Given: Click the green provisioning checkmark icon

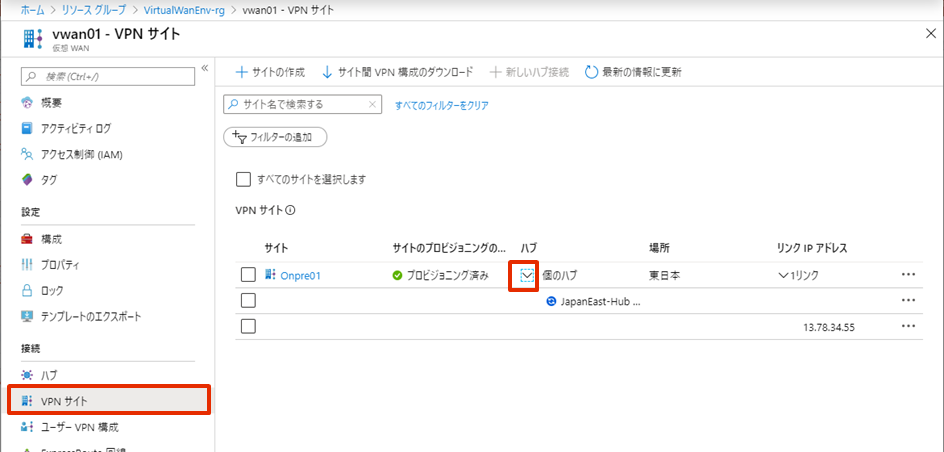Looking at the screenshot, I should 397,276.
